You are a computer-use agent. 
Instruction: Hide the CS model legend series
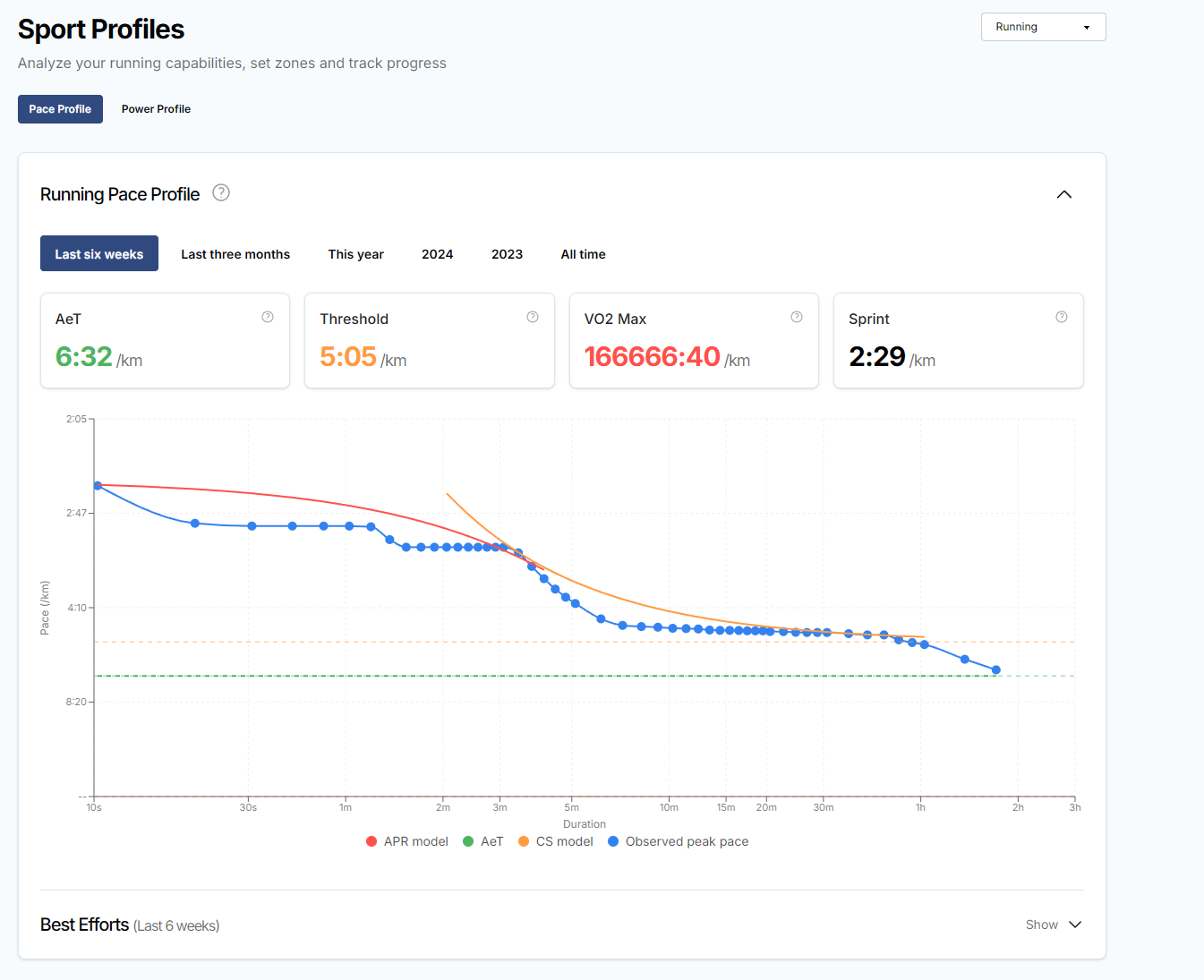tap(556, 841)
